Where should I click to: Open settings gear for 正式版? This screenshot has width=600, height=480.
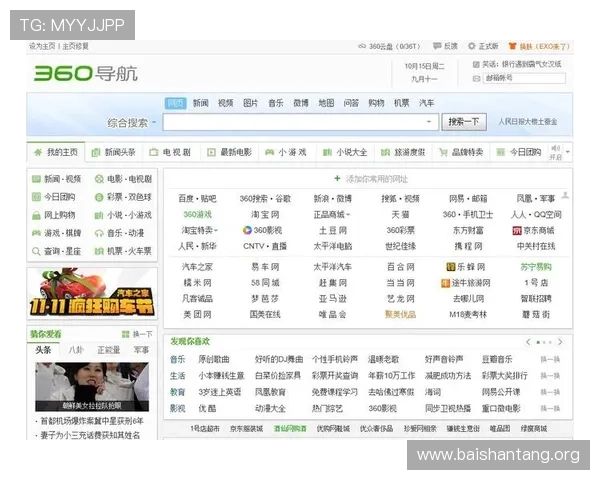[x=472, y=46]
